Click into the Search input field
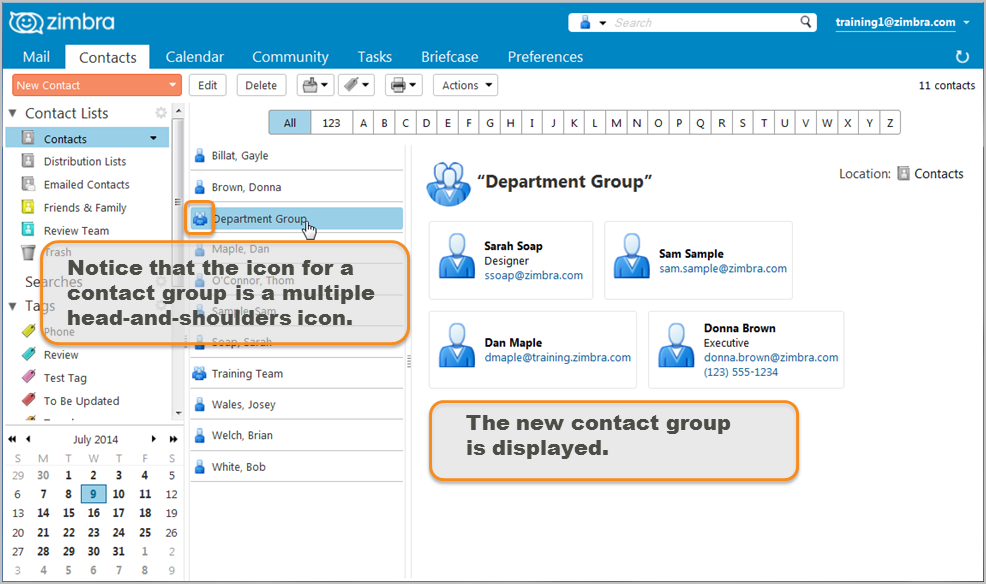 coord(704,23)
